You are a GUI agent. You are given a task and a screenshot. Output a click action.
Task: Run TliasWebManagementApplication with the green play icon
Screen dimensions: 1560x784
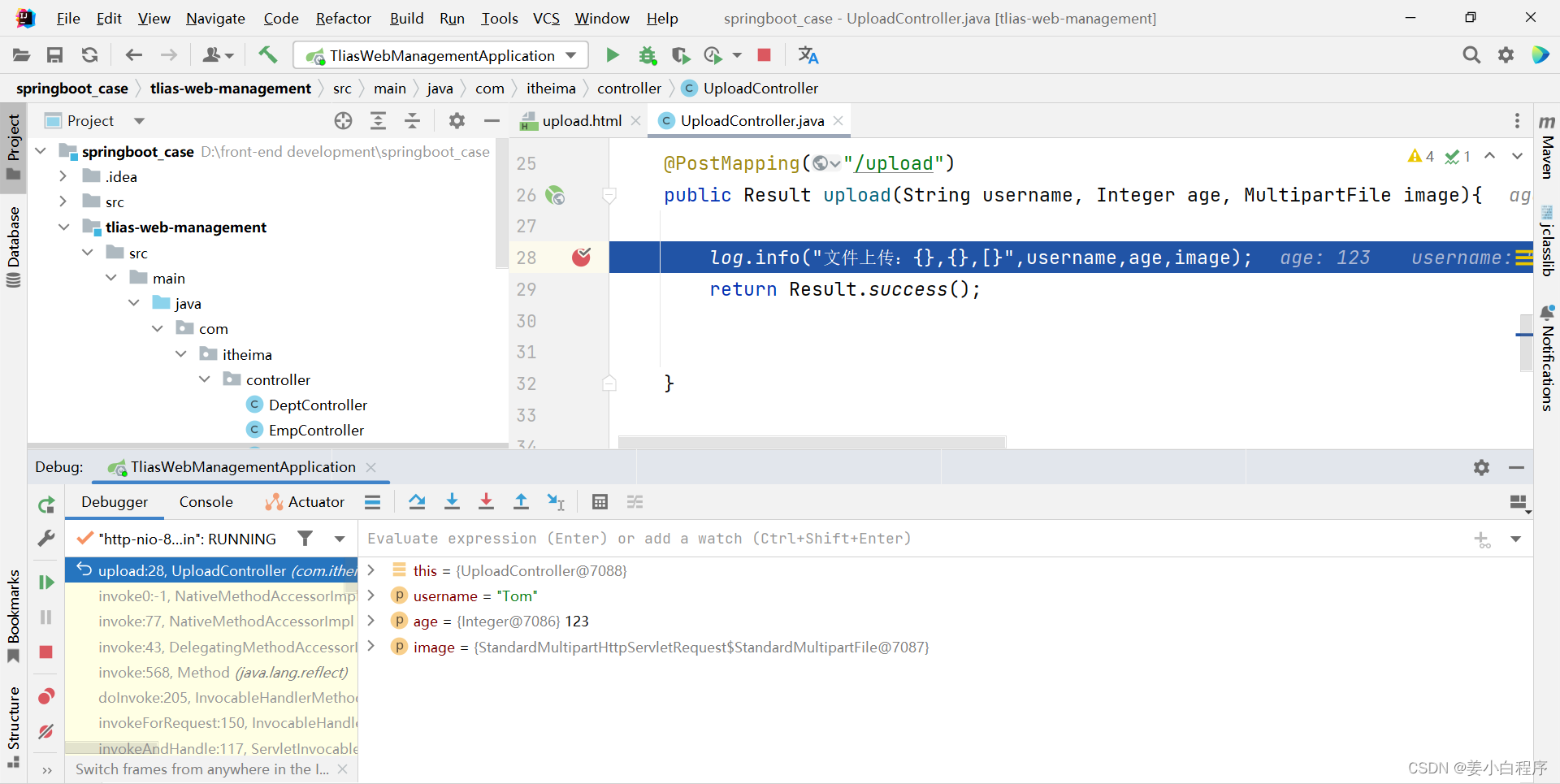pos(612,54)
